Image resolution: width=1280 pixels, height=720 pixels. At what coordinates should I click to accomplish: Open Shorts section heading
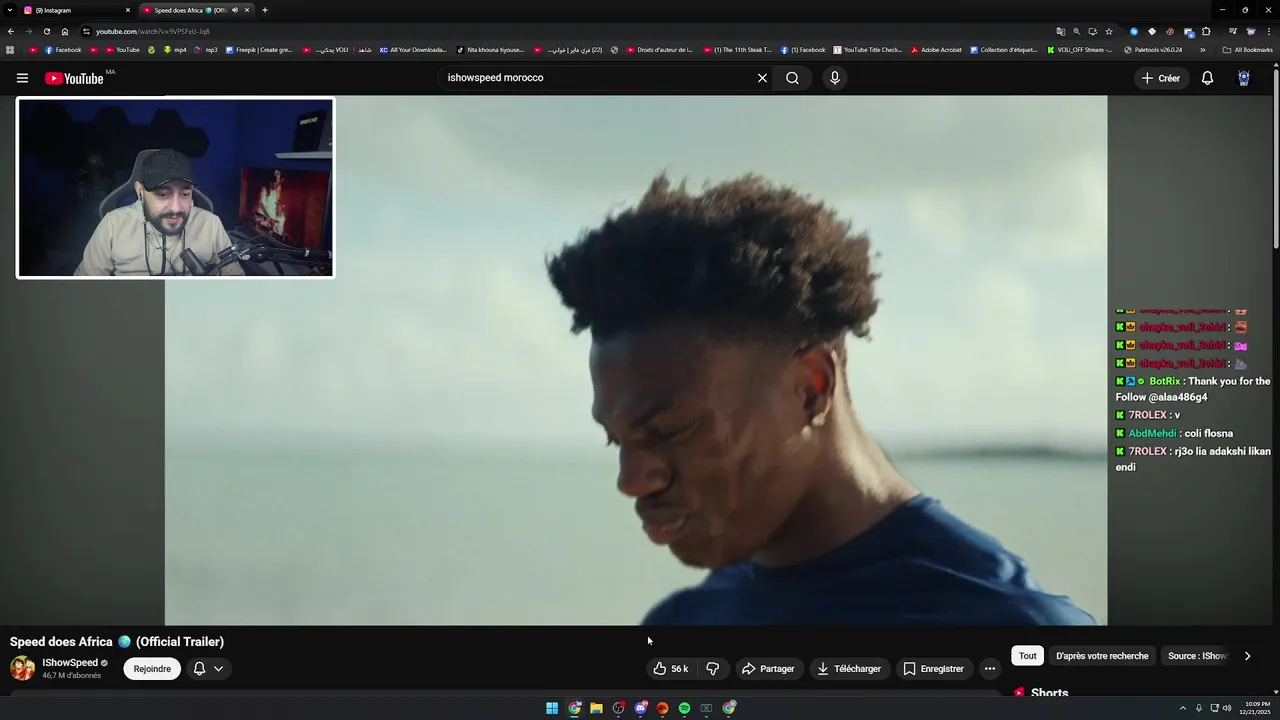1049,693
